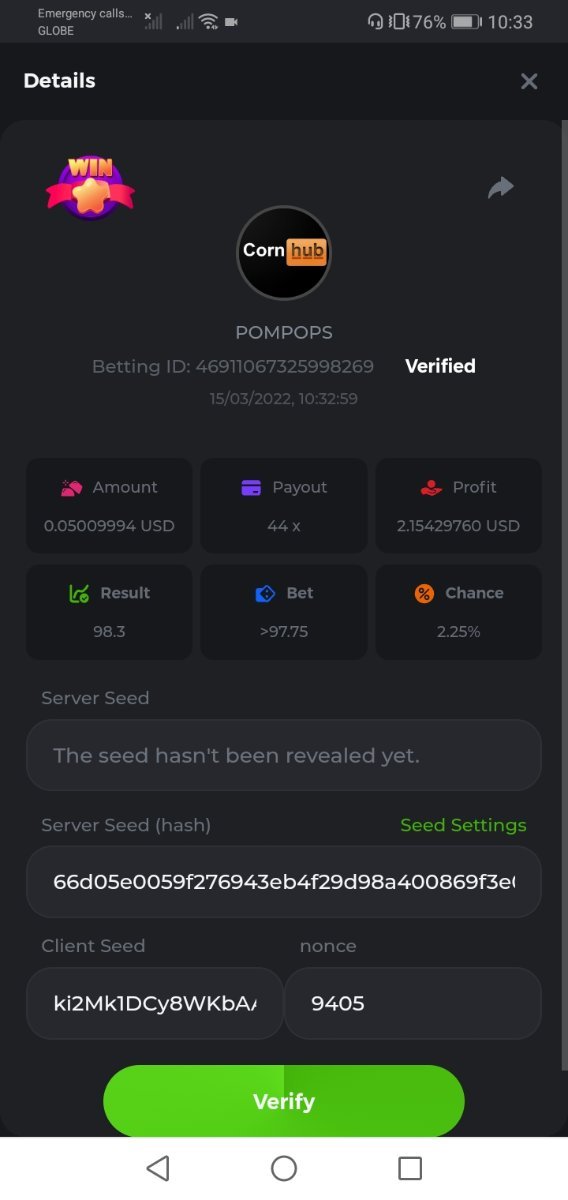Screen dimensions: 568x1200
Task: Click the green Result chart icon
Action: point(79,593)
